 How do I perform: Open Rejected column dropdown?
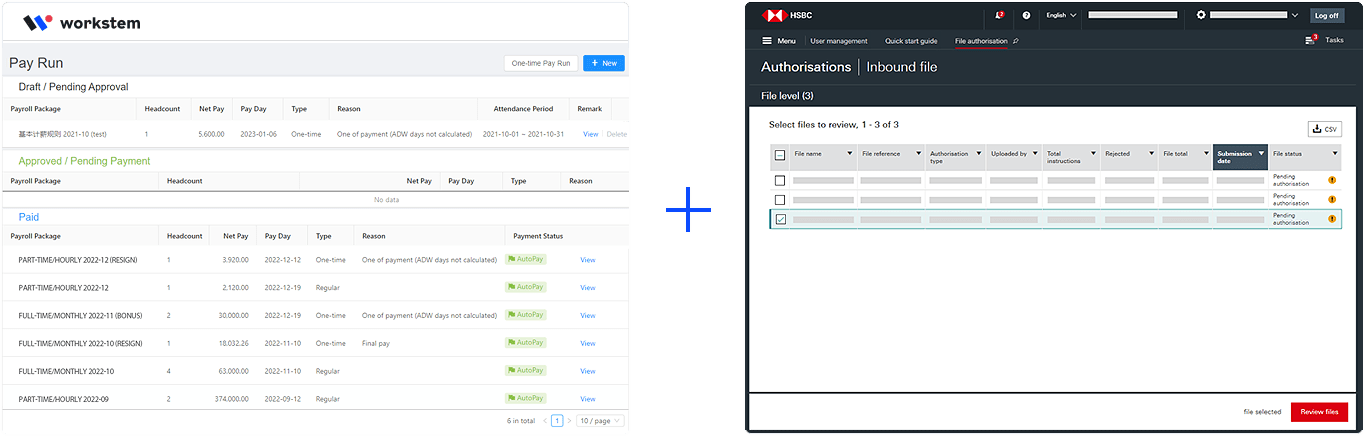1149,154
